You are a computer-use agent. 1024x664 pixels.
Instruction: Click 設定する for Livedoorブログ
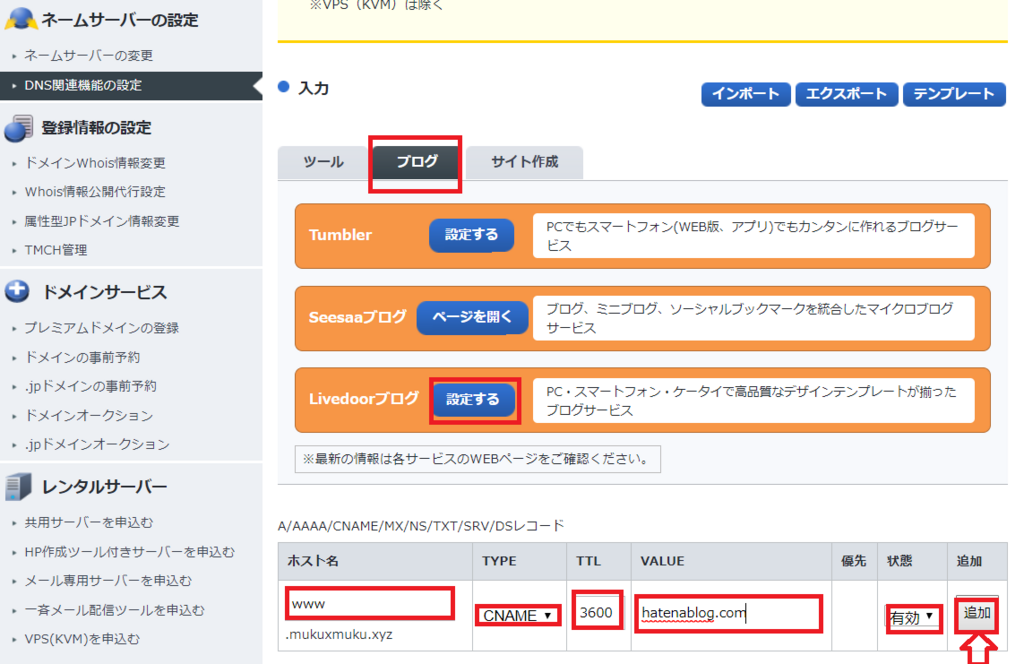473,400
